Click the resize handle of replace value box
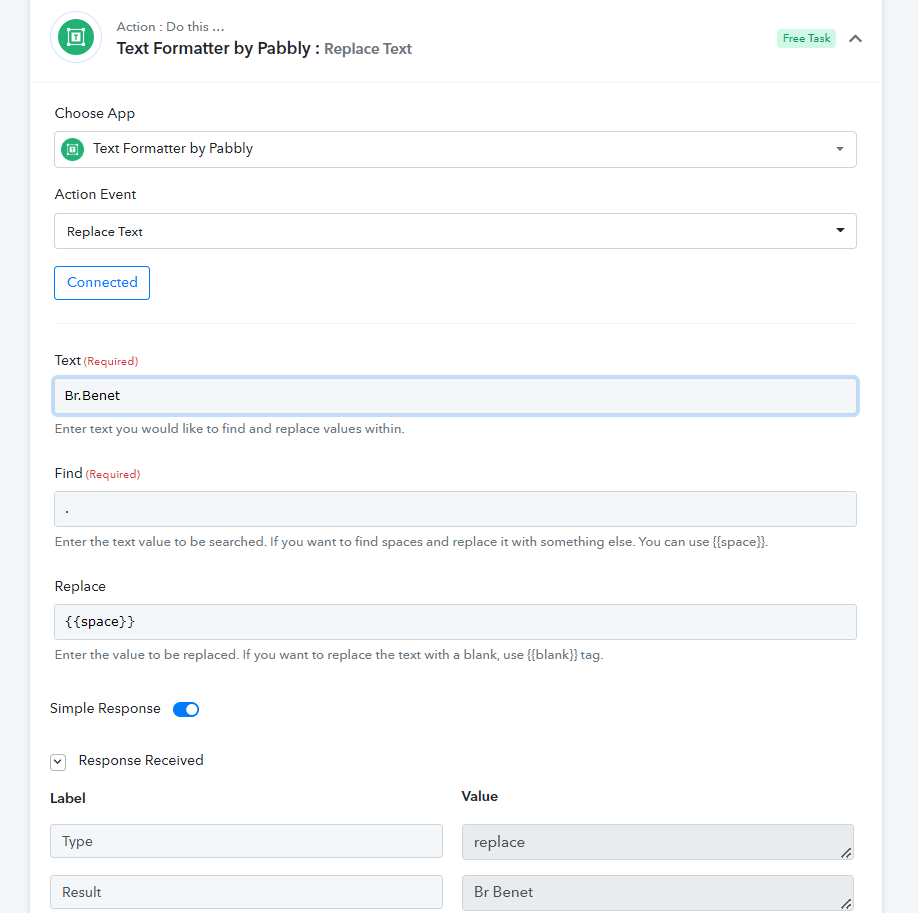 coord(846,853)
